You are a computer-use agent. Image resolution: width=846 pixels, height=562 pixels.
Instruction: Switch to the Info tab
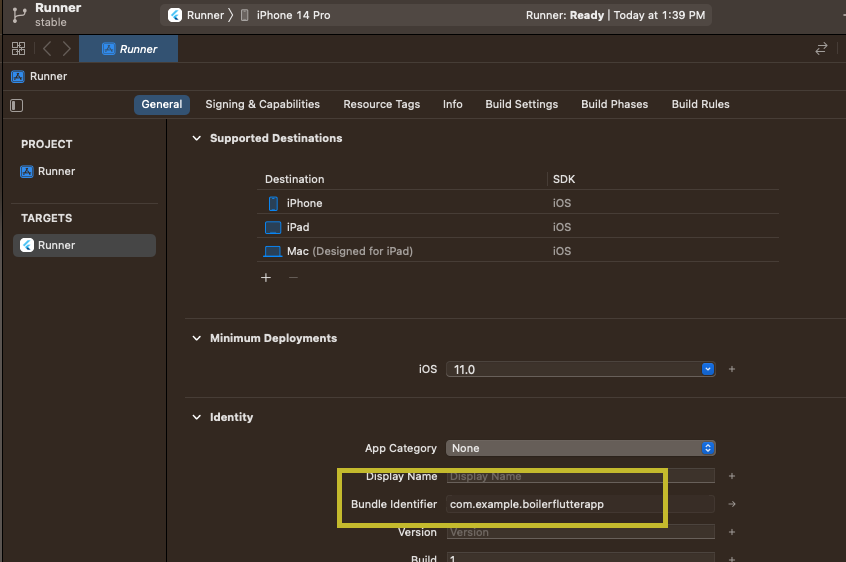pyautogui.click(x=453, y=104)
